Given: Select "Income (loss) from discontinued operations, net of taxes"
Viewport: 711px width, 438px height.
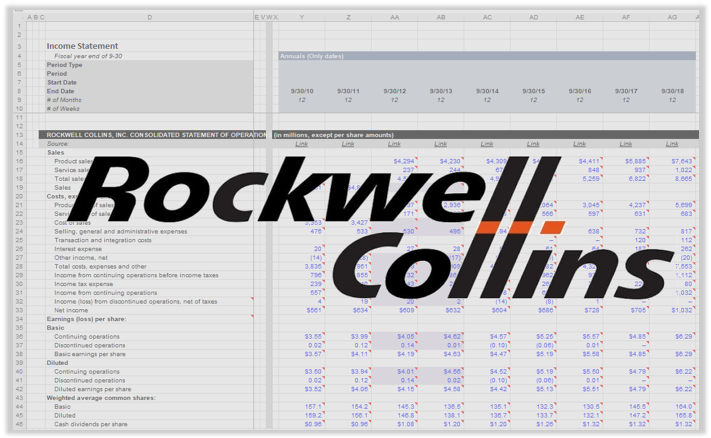Looking at the screenshot, I should (136, 302).
